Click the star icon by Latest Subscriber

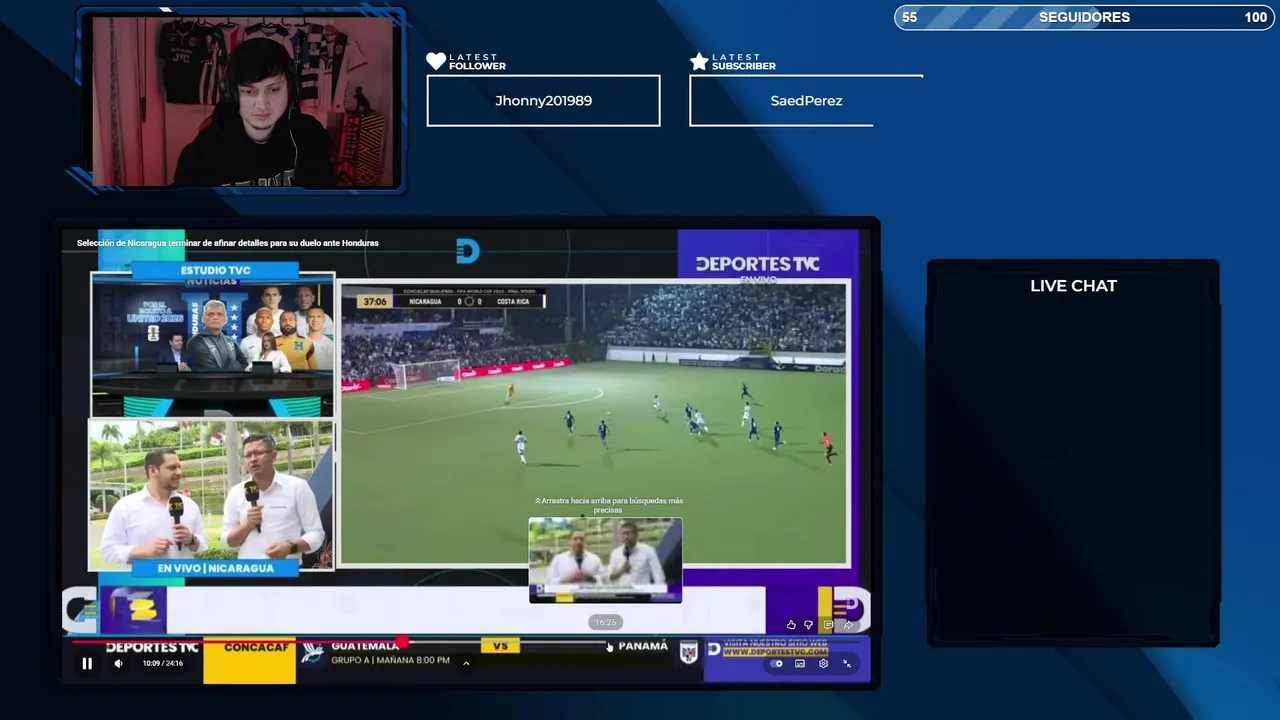tap(699, 62)
